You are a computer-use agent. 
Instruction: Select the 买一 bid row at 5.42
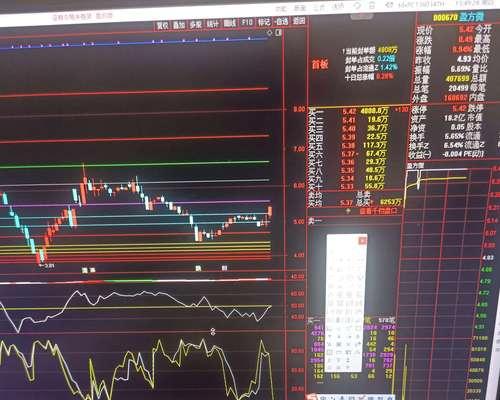coord(358,110)
